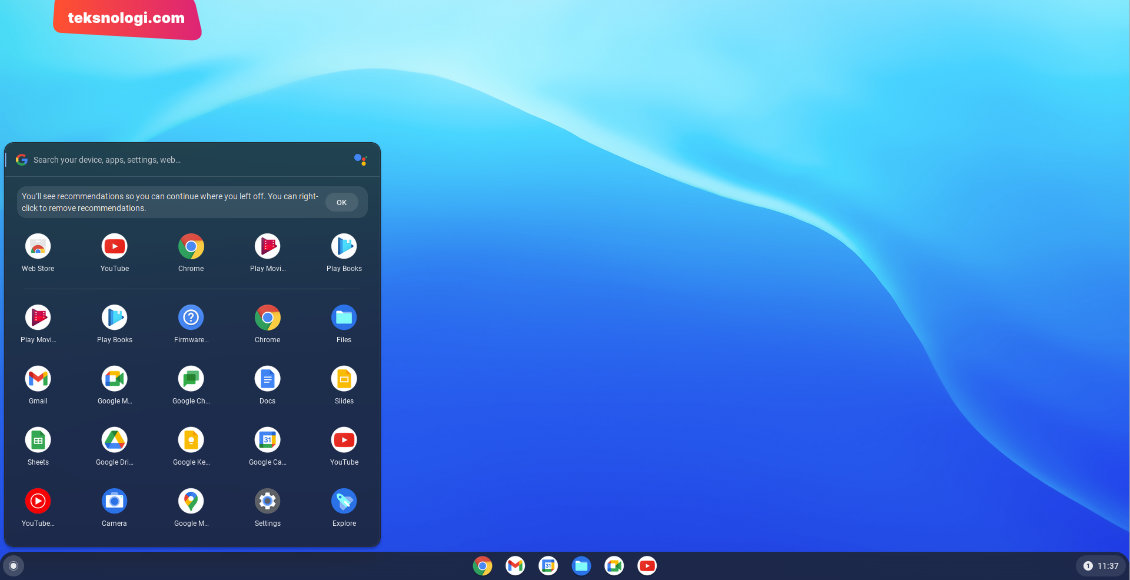Toggle the launcher button on the shelf
This screenshot has height=580, width=1130.
tap(13, 566)
